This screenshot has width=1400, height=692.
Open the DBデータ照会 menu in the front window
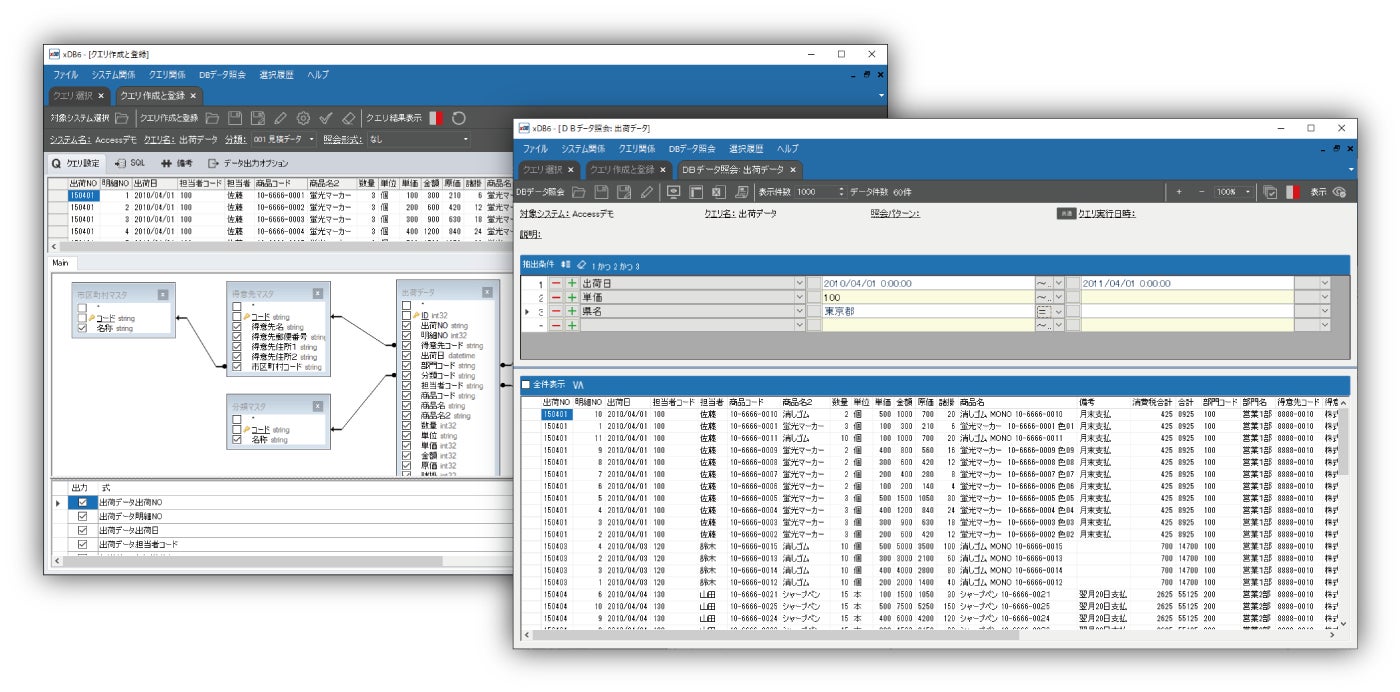point(692,148)
